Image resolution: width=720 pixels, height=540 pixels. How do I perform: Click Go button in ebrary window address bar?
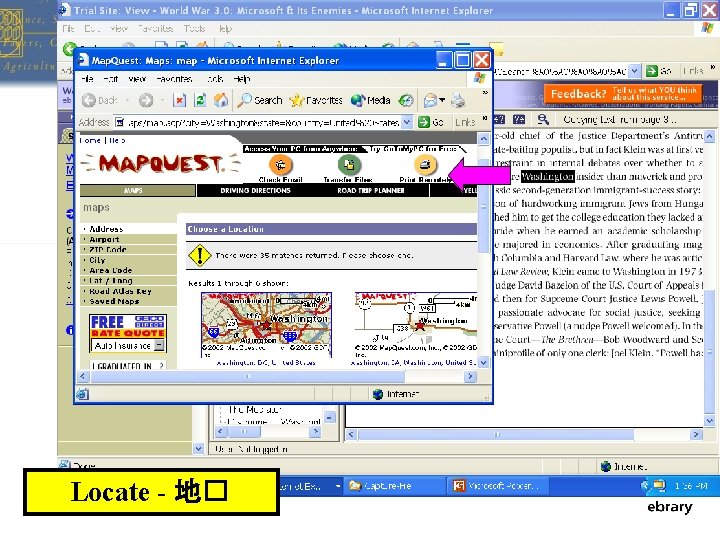659,71
